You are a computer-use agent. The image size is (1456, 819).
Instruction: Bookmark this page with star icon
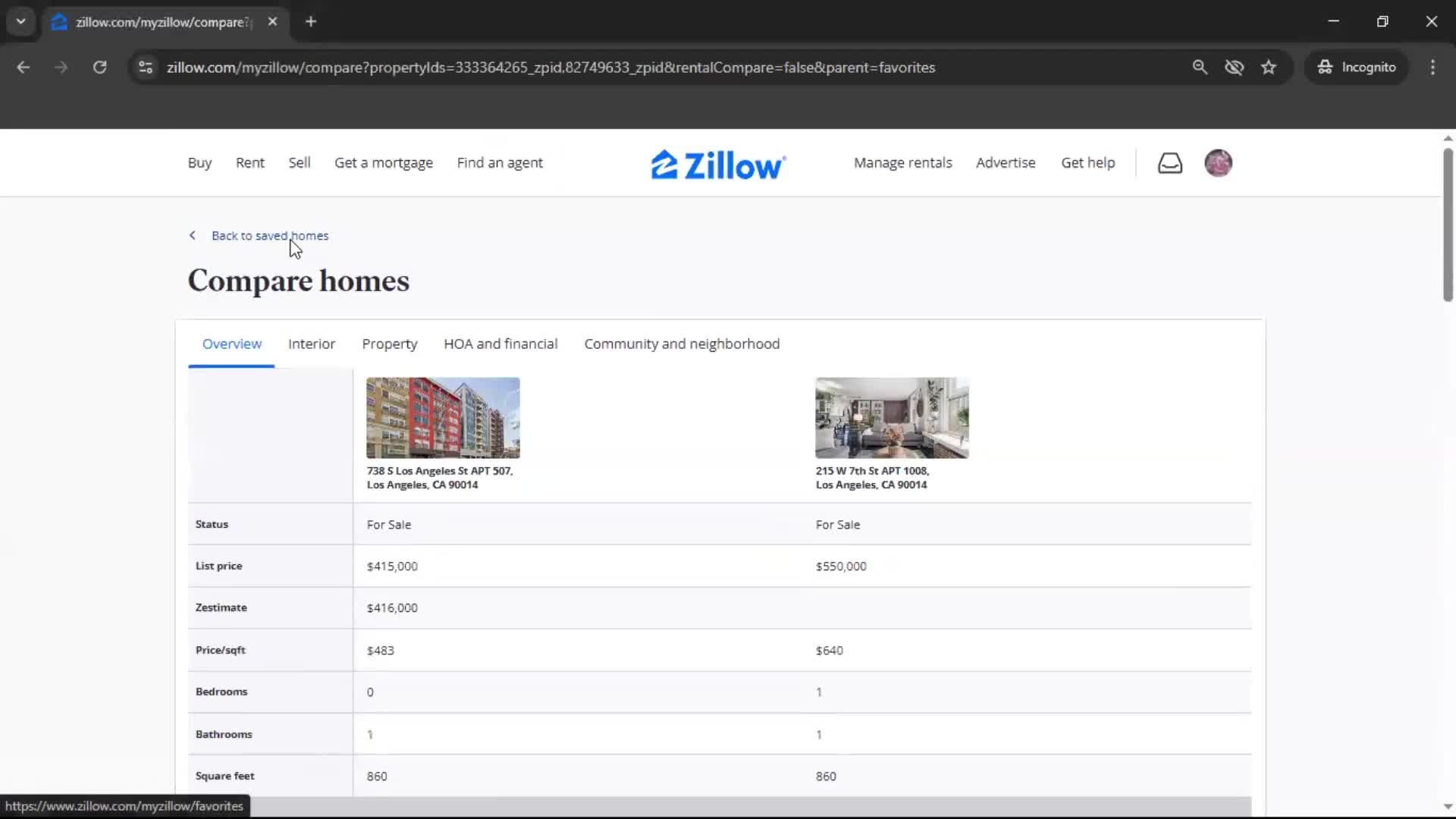(1269, 67)
